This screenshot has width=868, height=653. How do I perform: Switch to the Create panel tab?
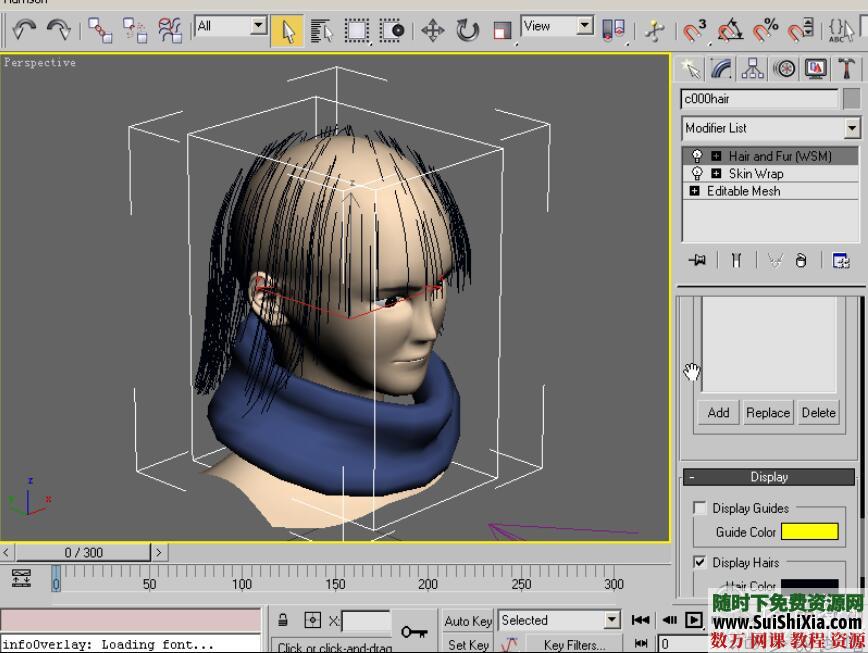[x=691, y=68]
